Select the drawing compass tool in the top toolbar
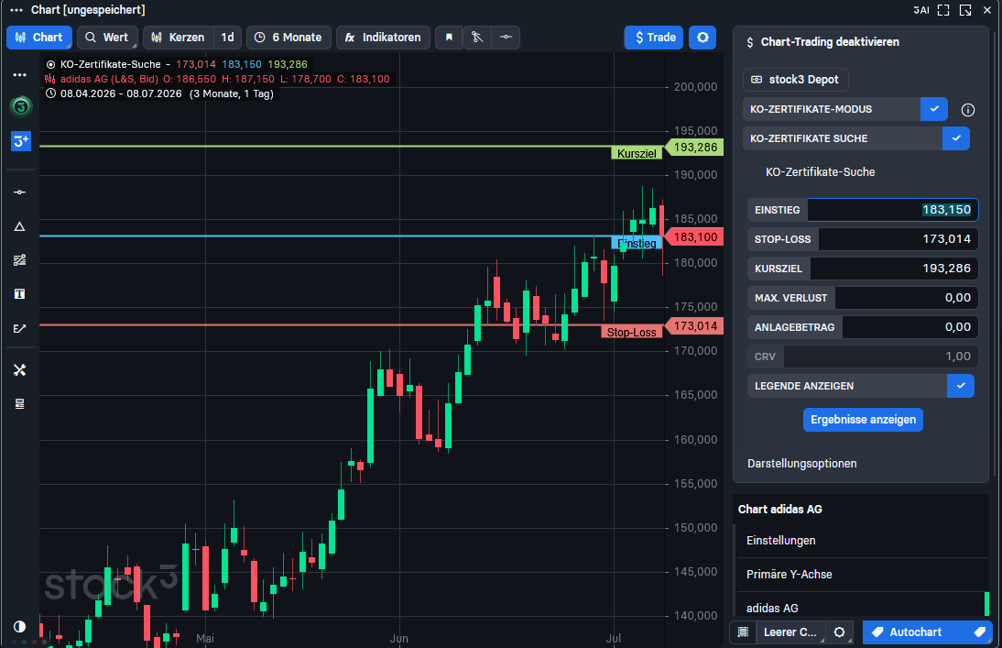 pos(477,37)
